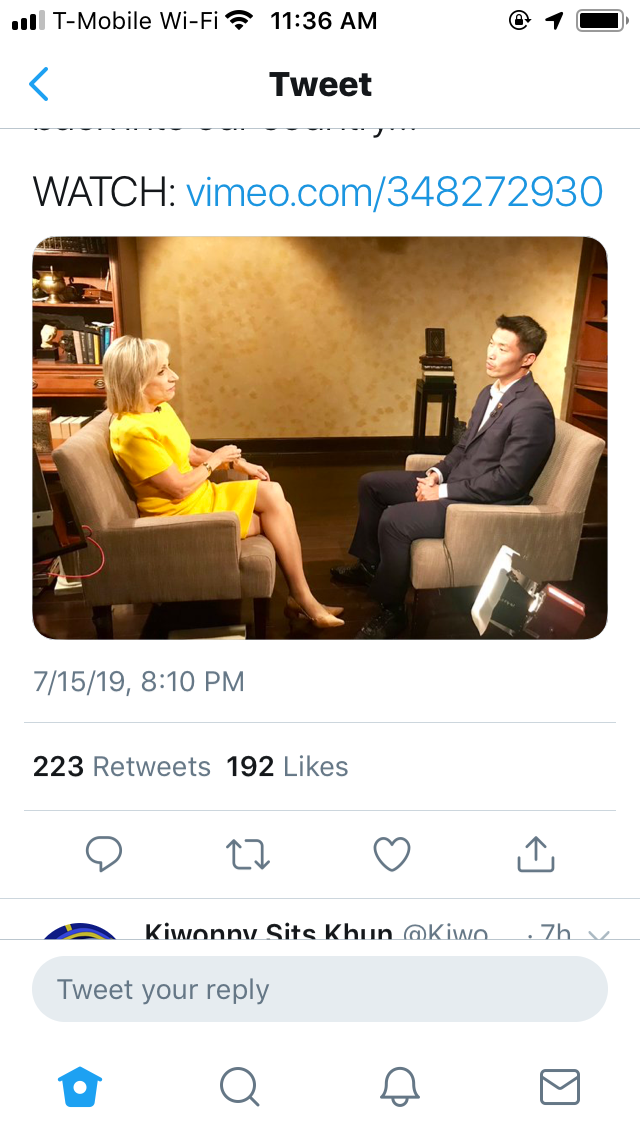Tap the Kiwonny Sits Khun username

point(268,932)
